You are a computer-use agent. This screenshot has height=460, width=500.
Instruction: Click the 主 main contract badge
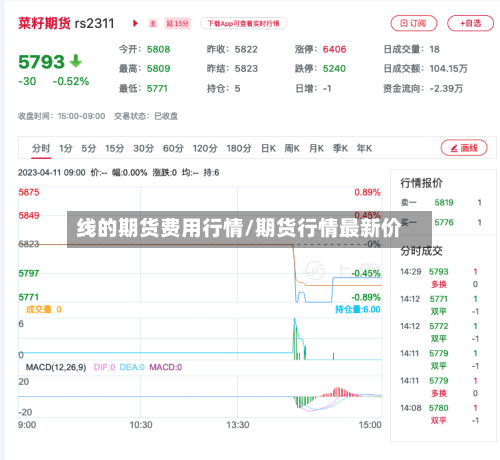click(153, 23)
